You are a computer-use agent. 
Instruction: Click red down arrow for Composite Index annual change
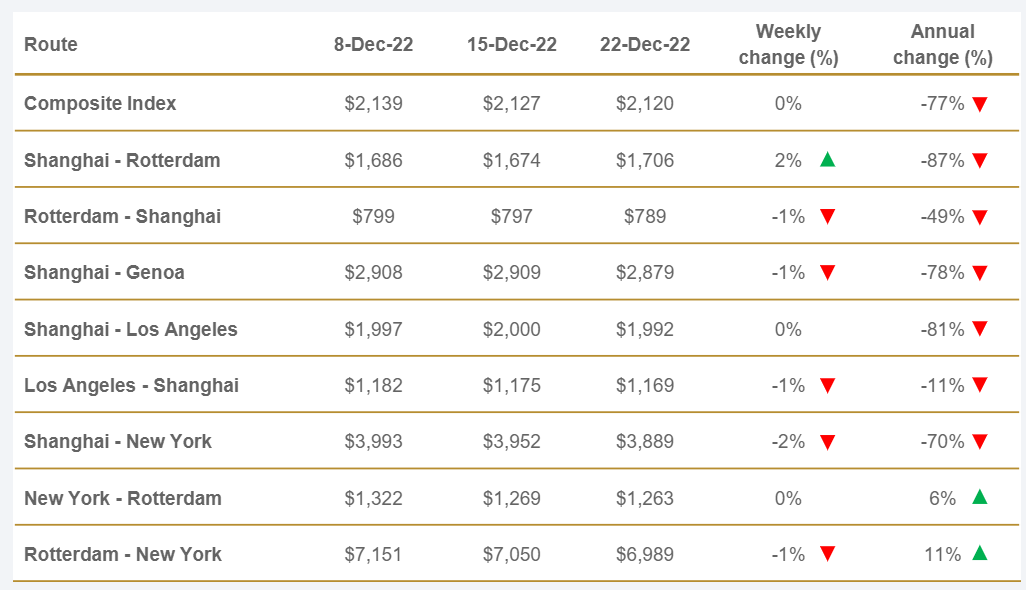tap(980, 103)
